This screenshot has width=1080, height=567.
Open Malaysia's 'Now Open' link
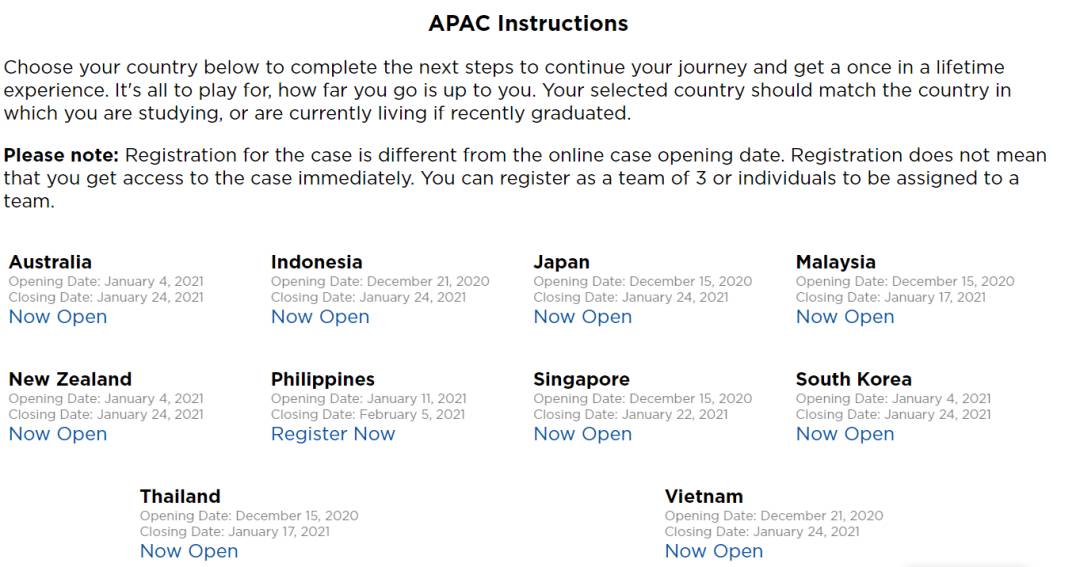tap(845, 317)
